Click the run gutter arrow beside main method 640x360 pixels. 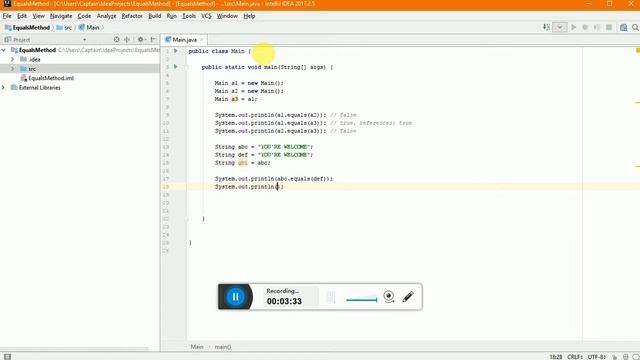pos(176,67)
